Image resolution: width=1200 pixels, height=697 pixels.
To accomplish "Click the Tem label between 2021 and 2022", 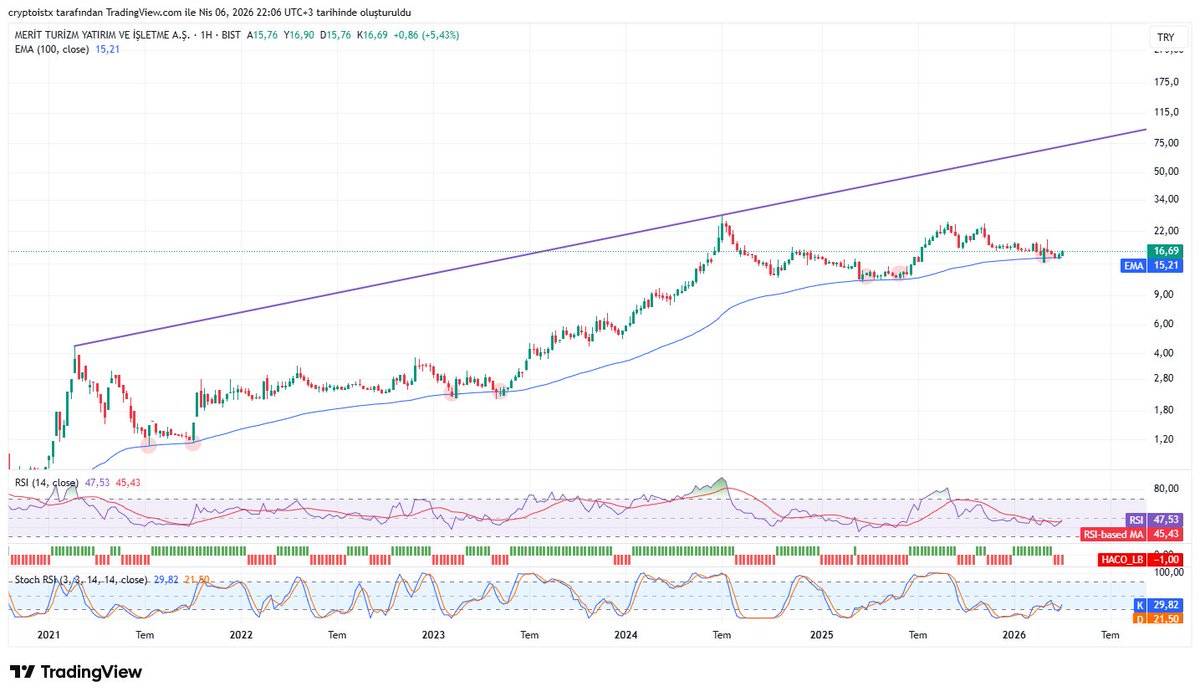I will pos(144,635).
